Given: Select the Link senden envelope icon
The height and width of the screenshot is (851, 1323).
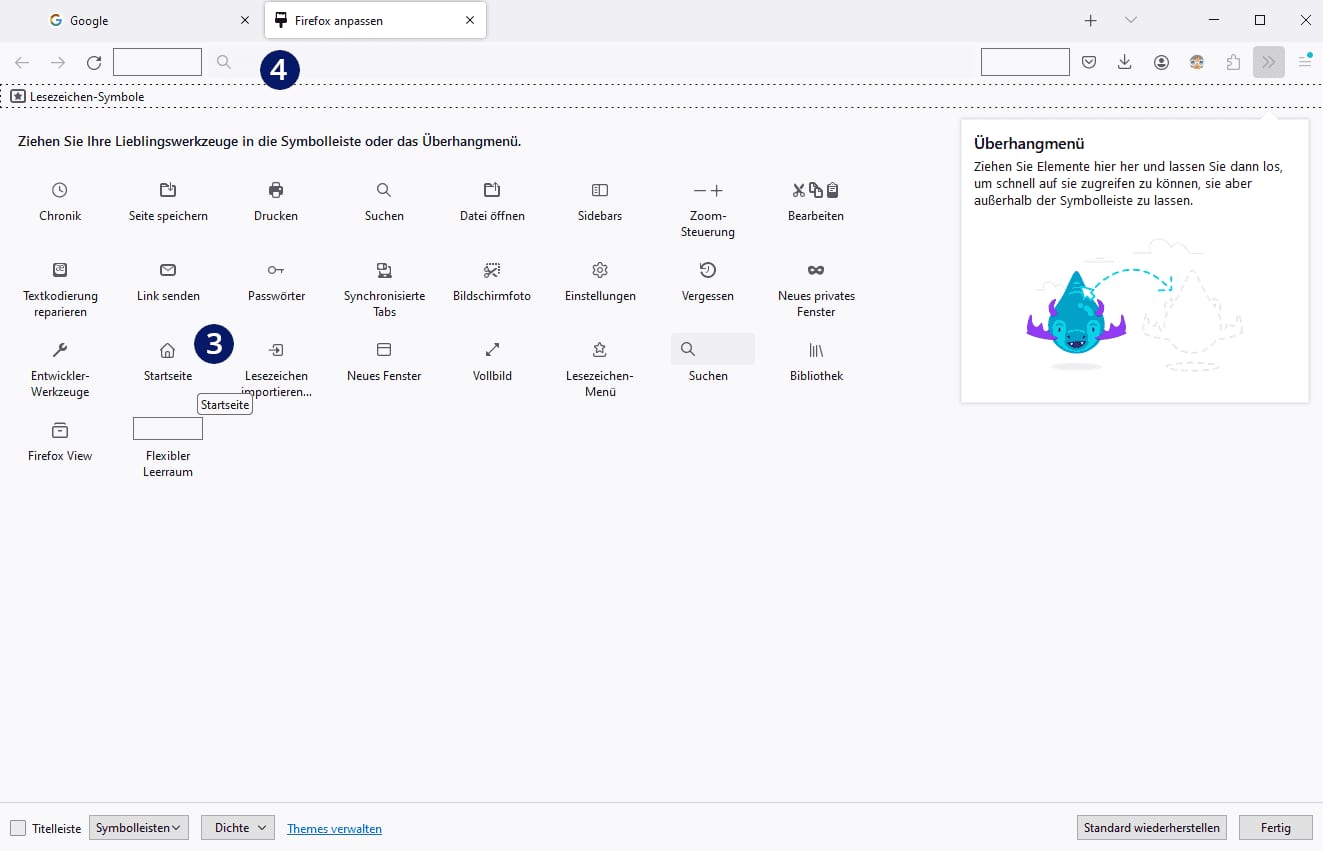Looking at the screenshot, I should coord(168,270).
